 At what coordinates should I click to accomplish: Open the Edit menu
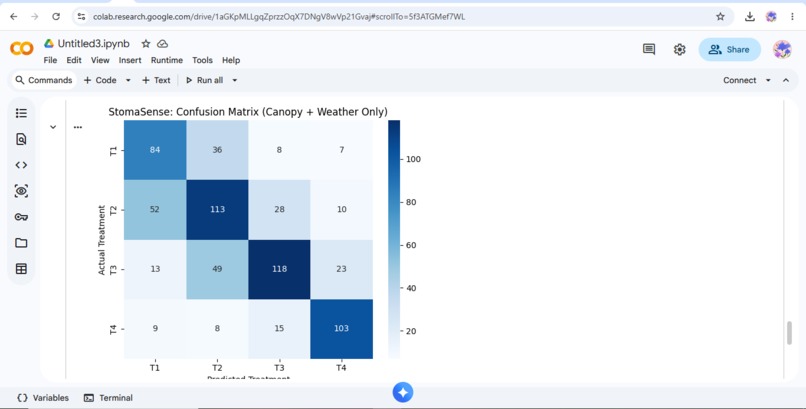[x=74, y=60]
